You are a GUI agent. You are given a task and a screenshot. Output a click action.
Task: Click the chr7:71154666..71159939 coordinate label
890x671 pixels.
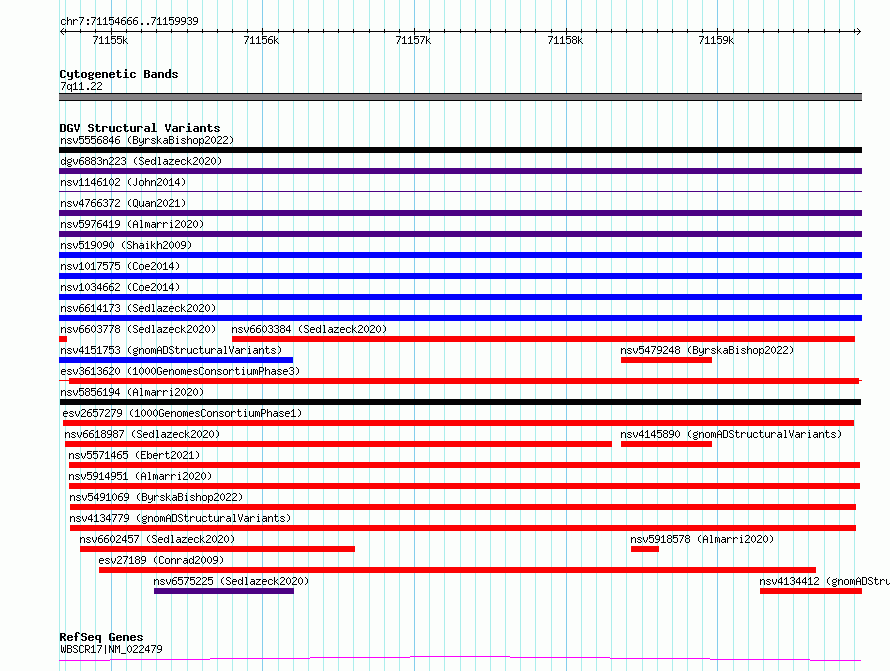coord(129,22)
